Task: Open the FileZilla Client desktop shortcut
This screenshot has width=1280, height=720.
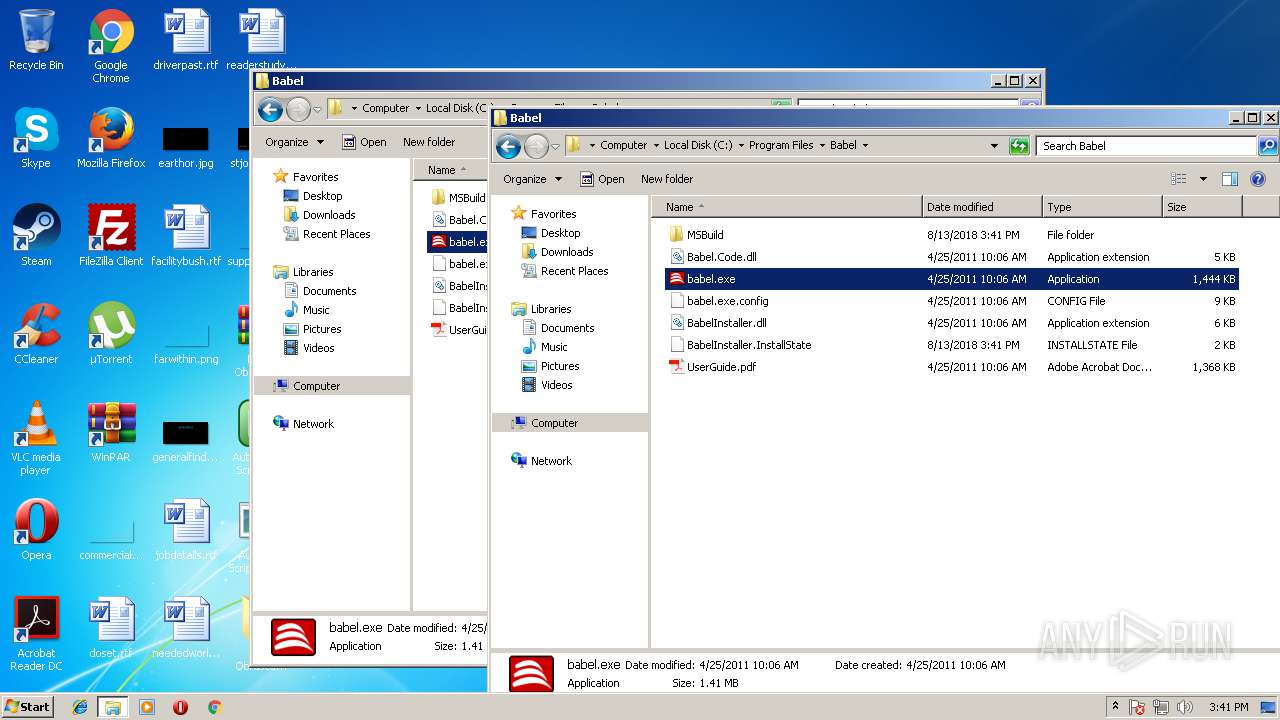Action: click(111, 236)
